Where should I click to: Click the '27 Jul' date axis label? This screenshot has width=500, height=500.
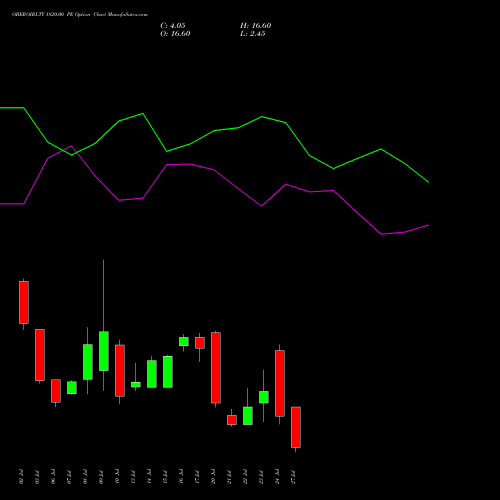293,477
